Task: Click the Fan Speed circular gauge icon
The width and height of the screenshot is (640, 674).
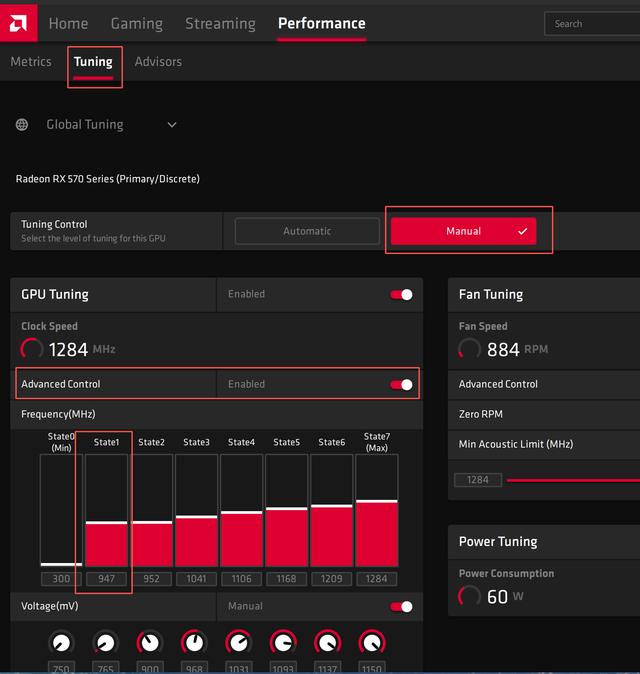Action: pyautogui.click(x=469, y=349)
